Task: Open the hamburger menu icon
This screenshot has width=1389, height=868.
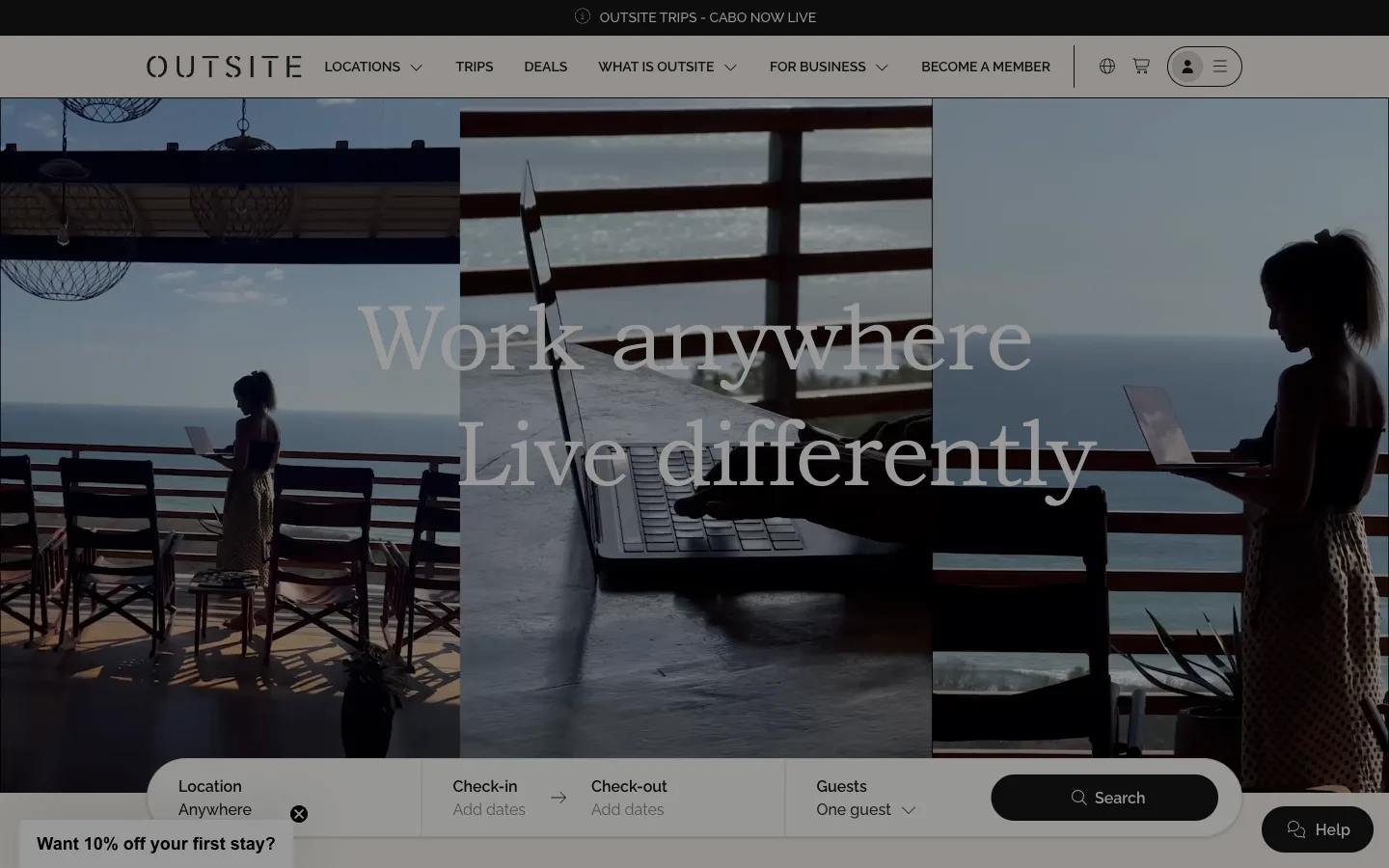Action: tap(1220, 67)
